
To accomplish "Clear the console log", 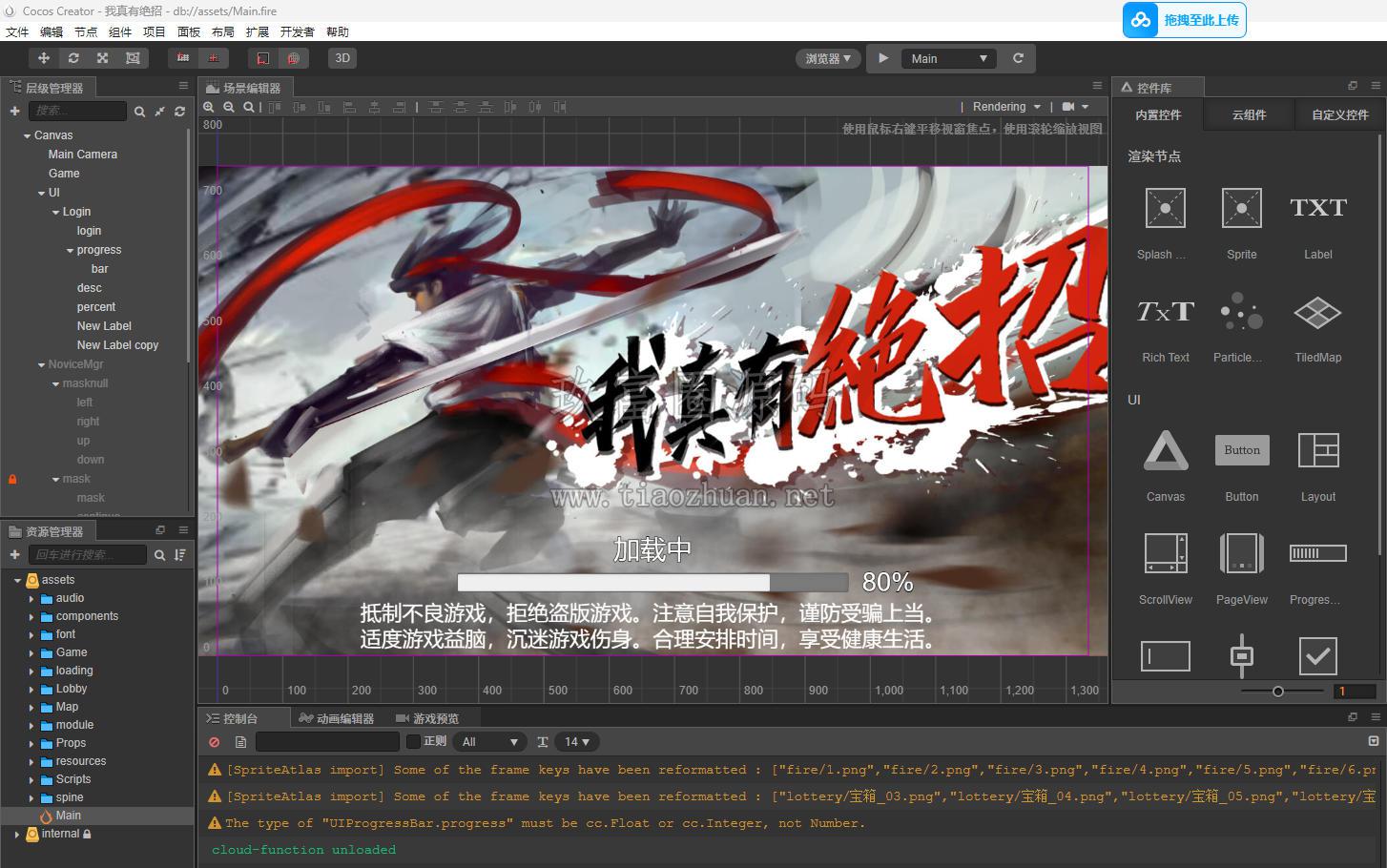I will click(x=214, y=742).
